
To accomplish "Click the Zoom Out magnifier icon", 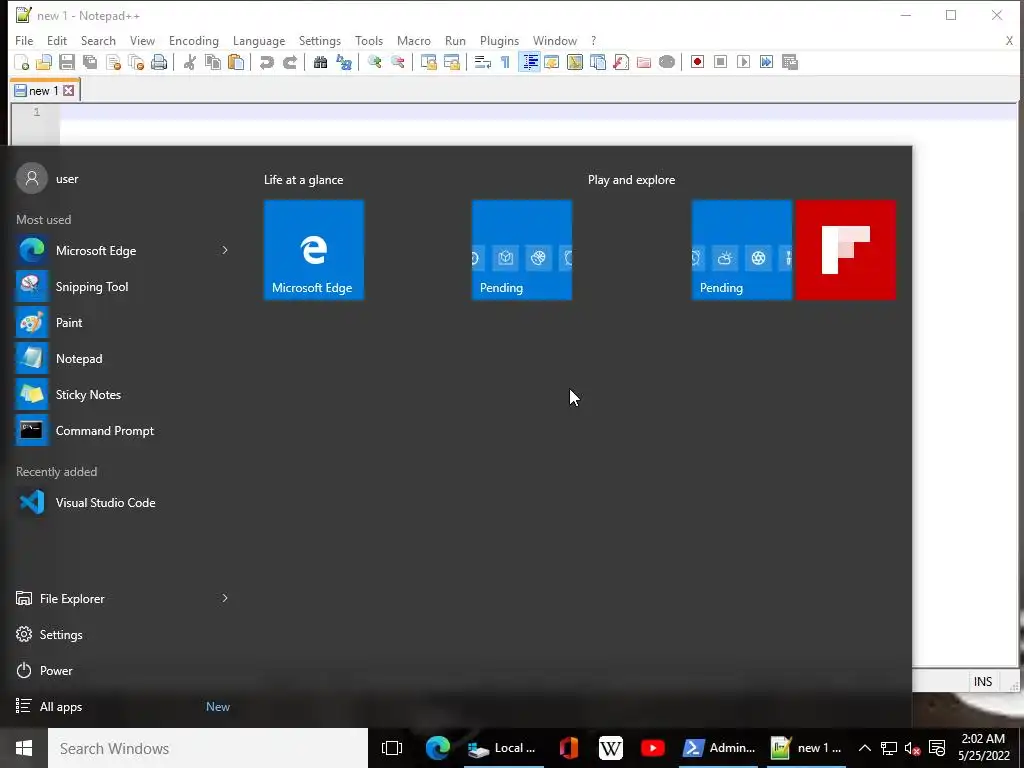I will coord(397,62).
